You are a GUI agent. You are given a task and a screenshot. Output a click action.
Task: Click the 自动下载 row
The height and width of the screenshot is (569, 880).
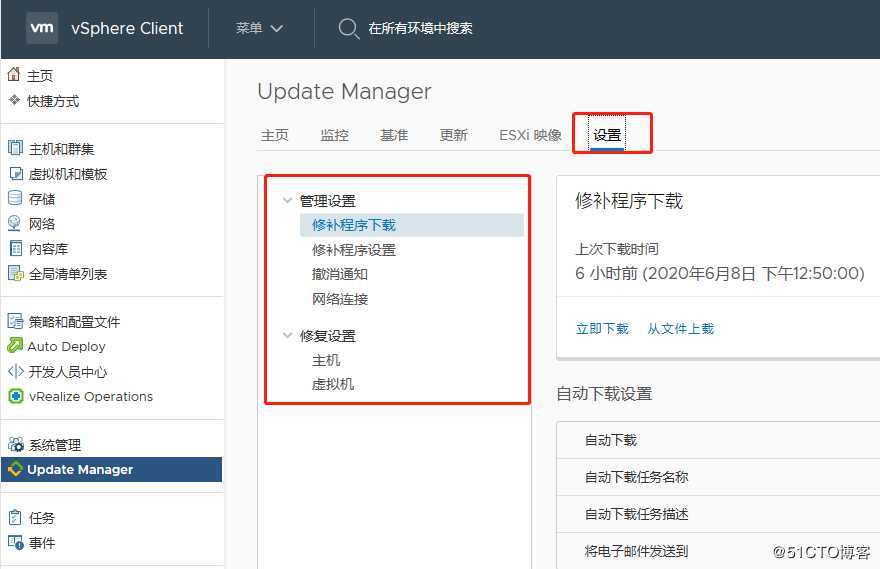click(x=718, y=440)
